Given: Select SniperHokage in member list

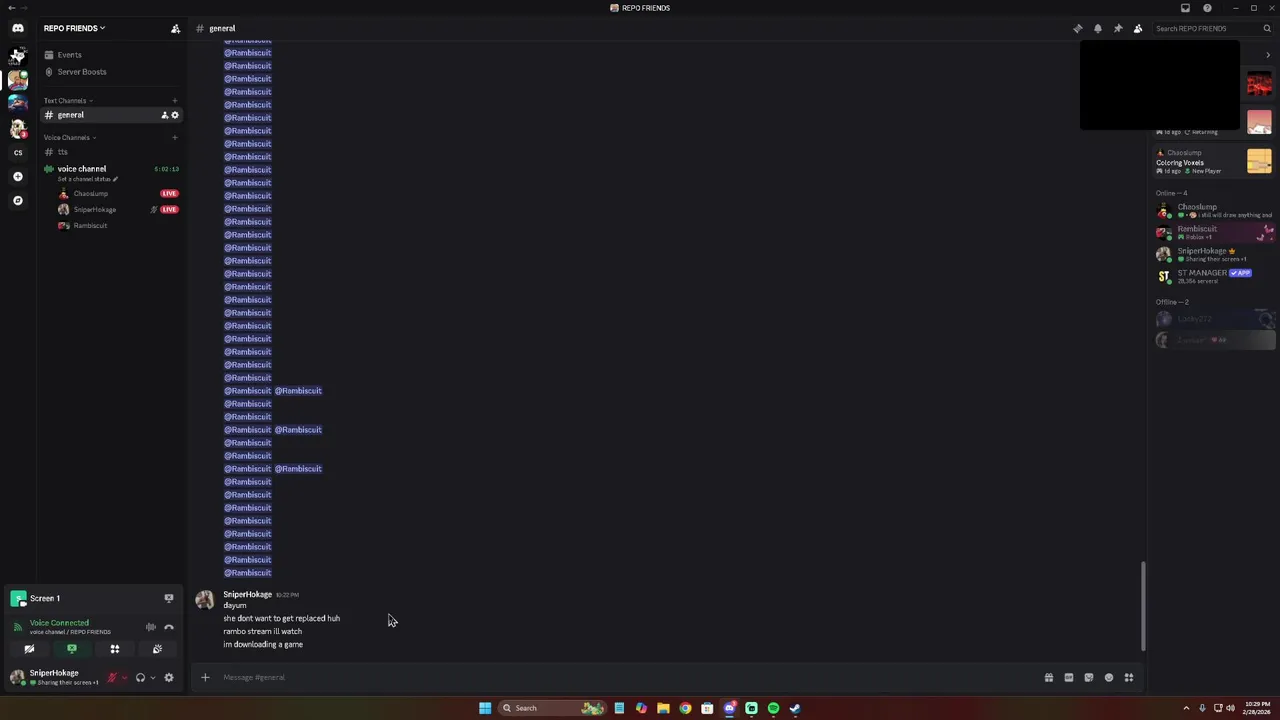Looking at the screenshot, I should (1213, 254).
